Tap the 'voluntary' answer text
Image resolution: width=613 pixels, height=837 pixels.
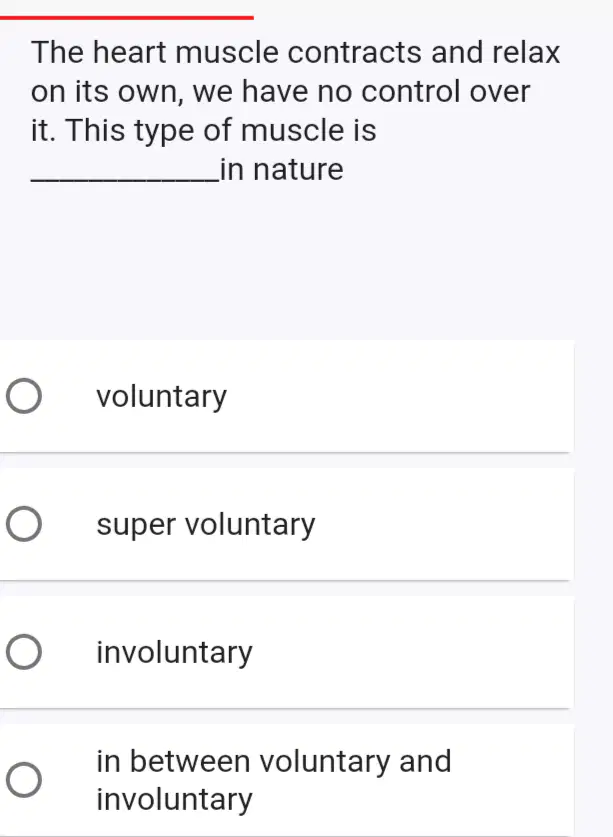click(162, 397)
